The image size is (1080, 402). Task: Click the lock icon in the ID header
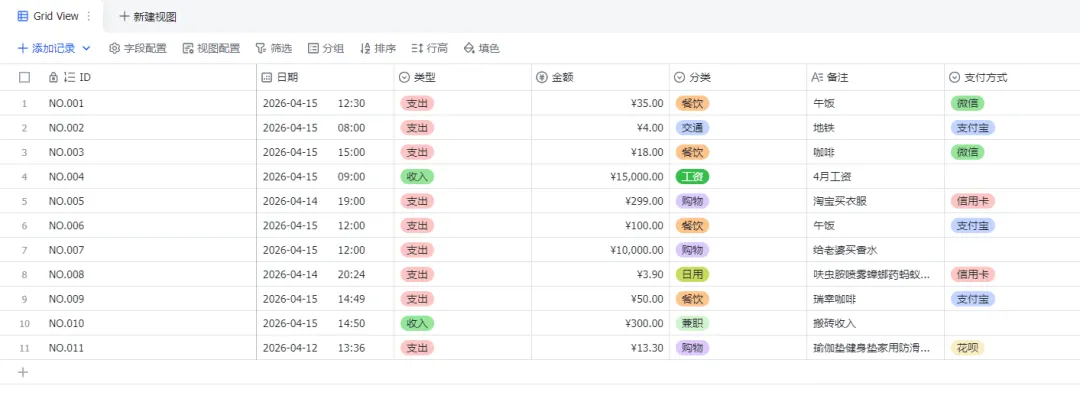(53, 77)
